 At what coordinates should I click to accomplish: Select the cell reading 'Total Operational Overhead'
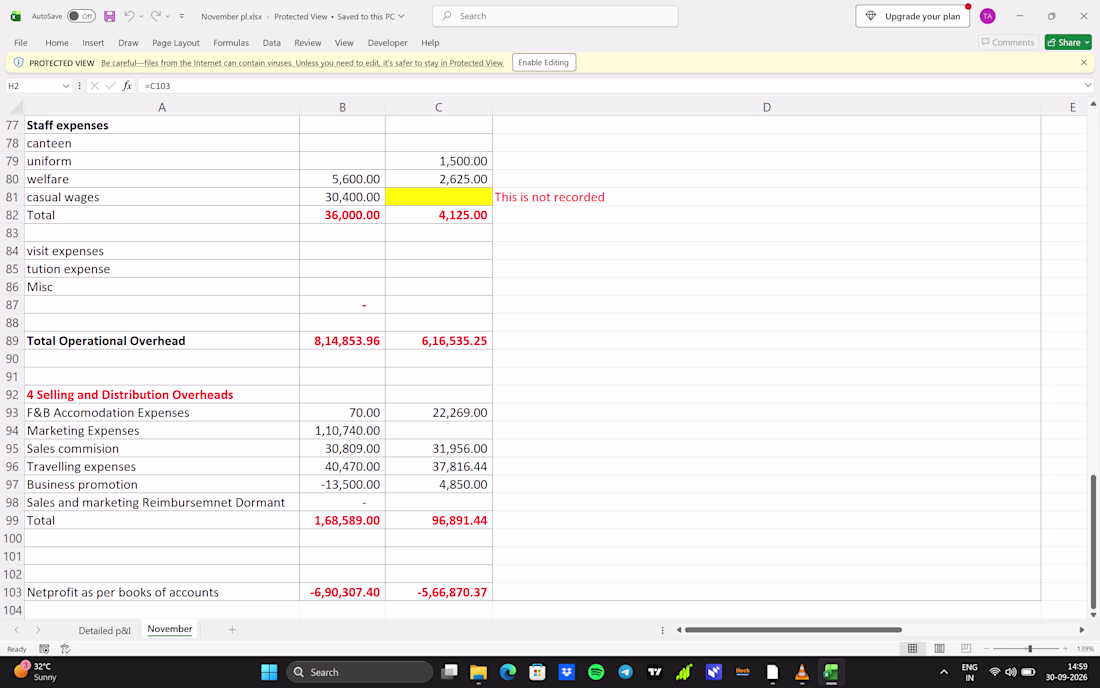(162, 341)
